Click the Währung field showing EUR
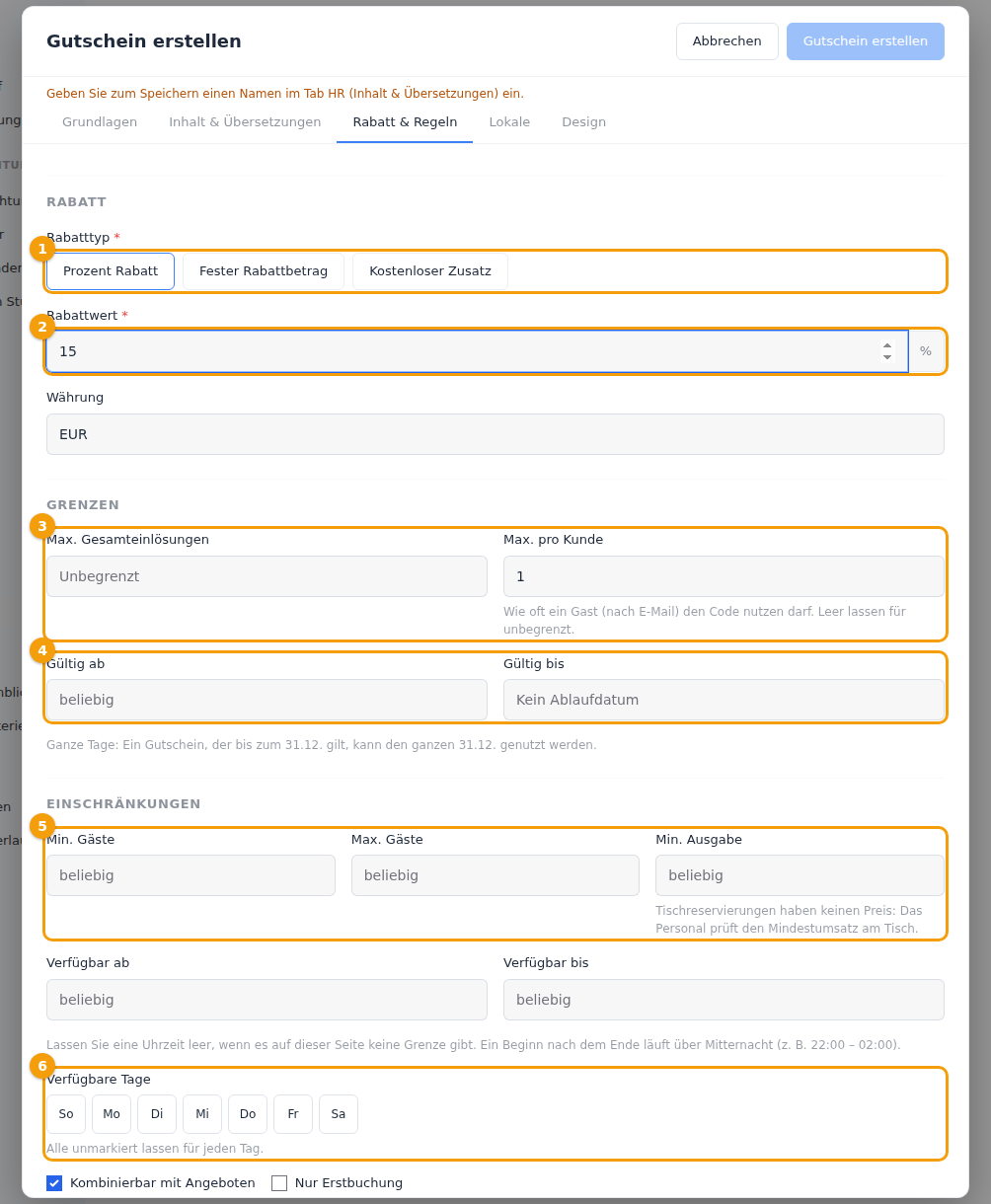This screenshot has width=991, height=1204. point(495,434)
